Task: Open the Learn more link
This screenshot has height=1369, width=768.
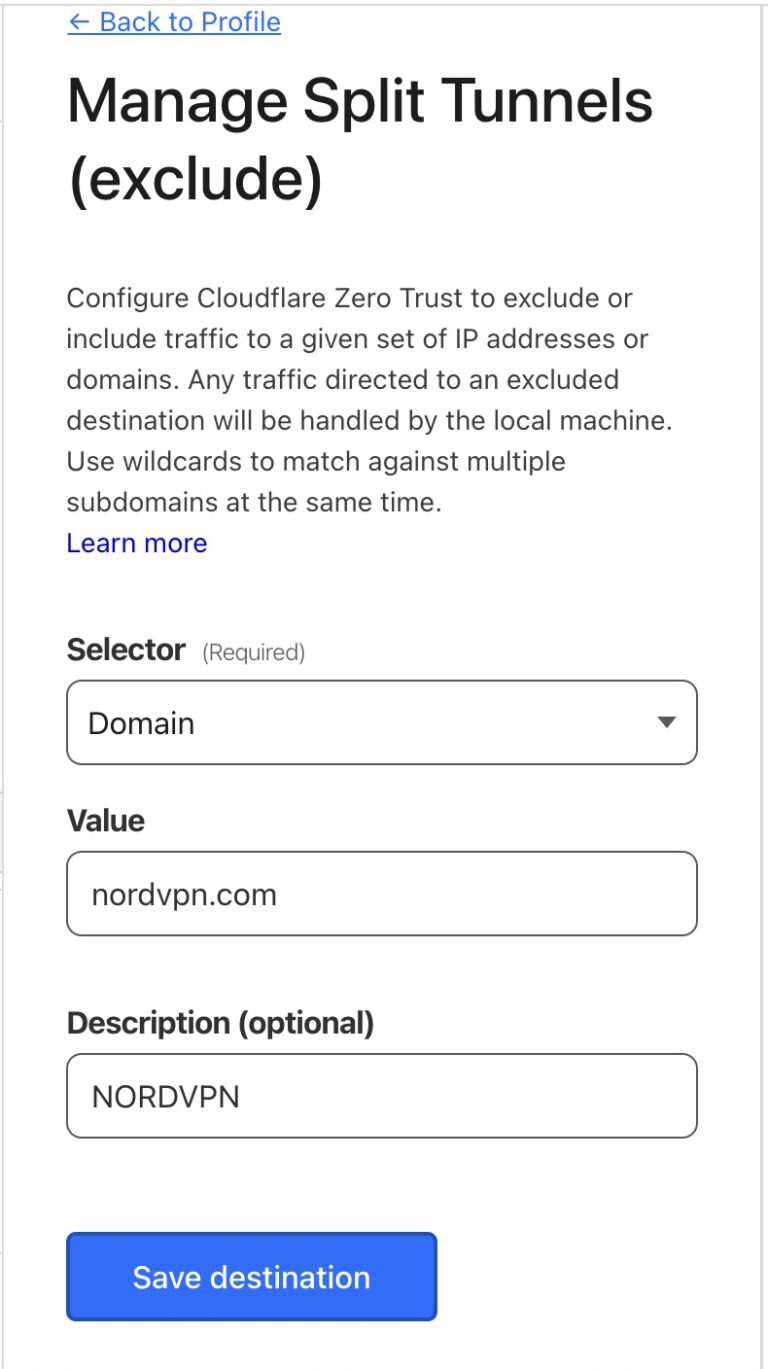Action: pos(136,543)
